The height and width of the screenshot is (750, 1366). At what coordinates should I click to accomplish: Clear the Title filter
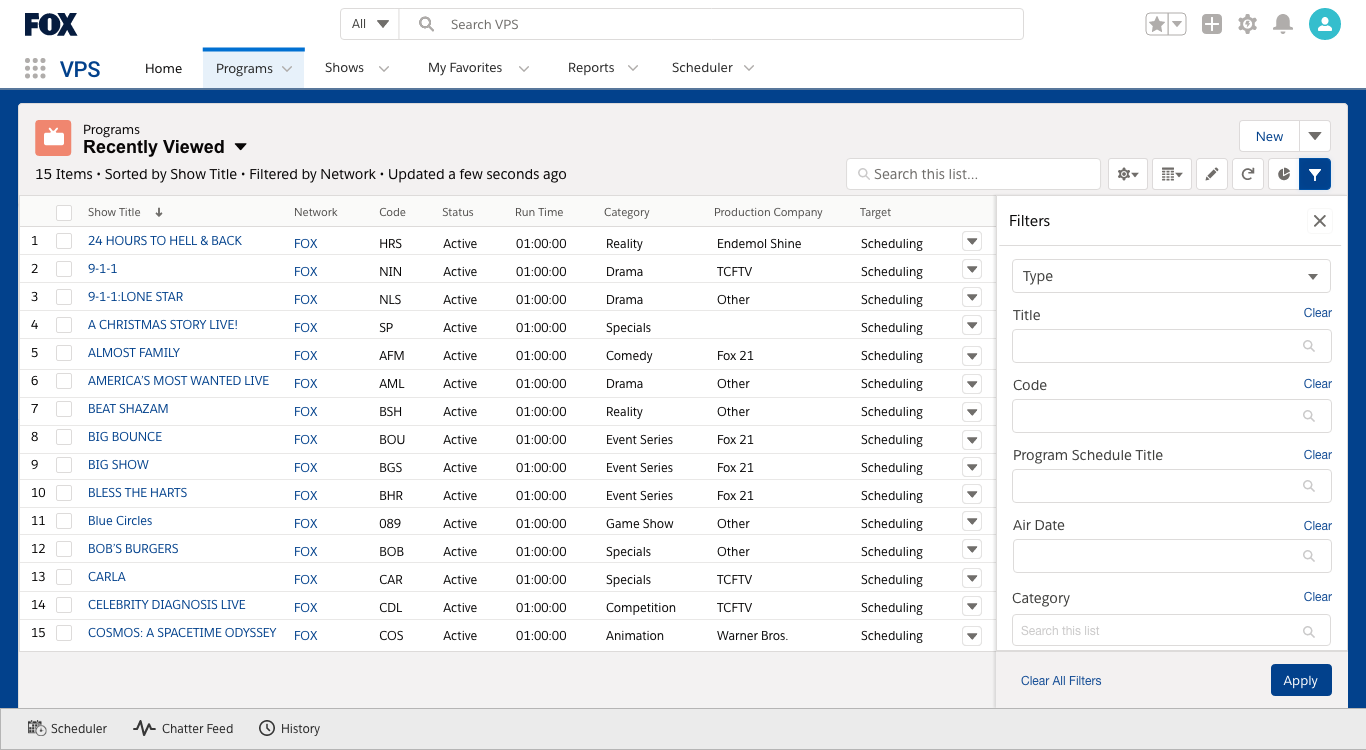click(1317, 313)
